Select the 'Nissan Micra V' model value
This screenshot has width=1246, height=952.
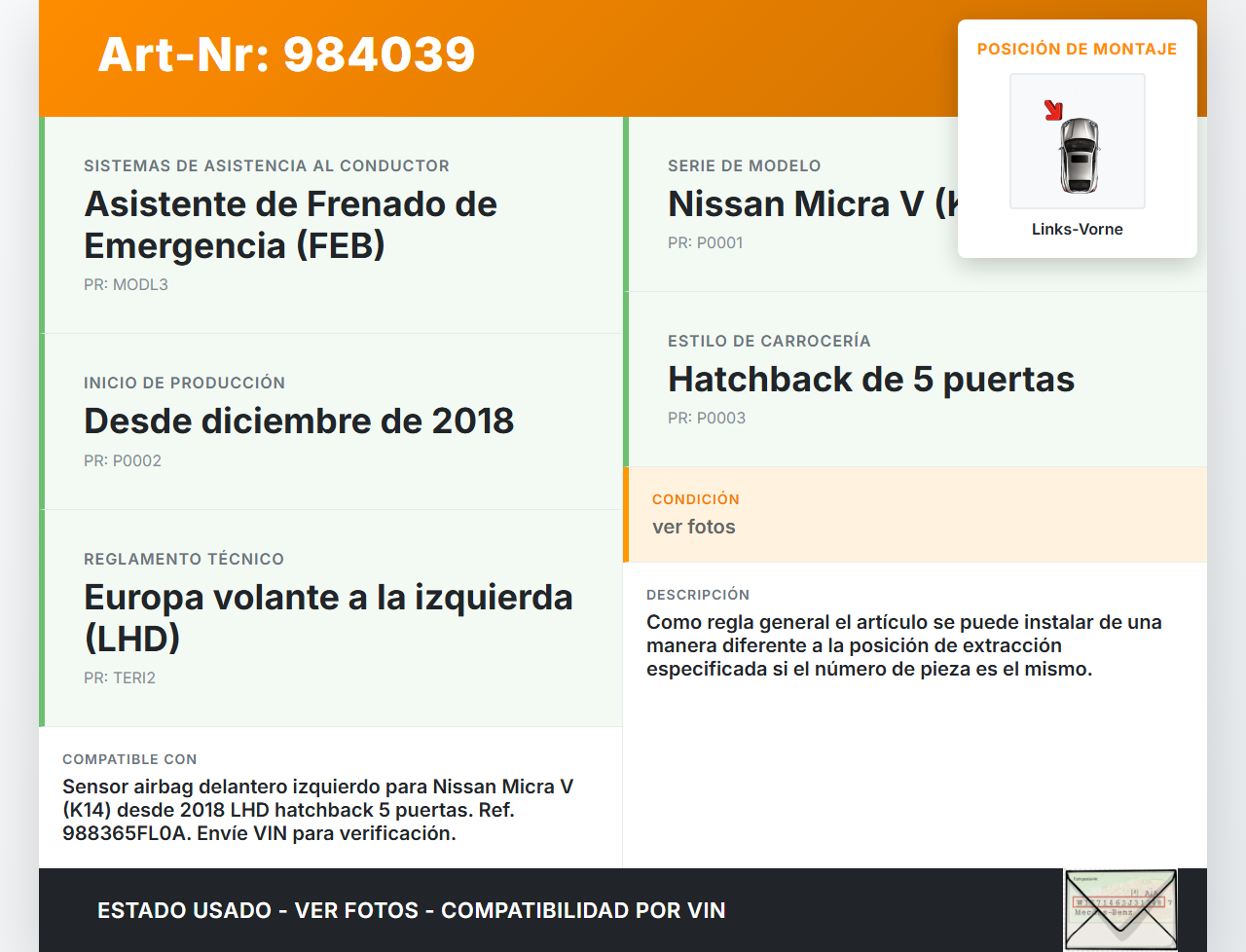click(813, 203)
